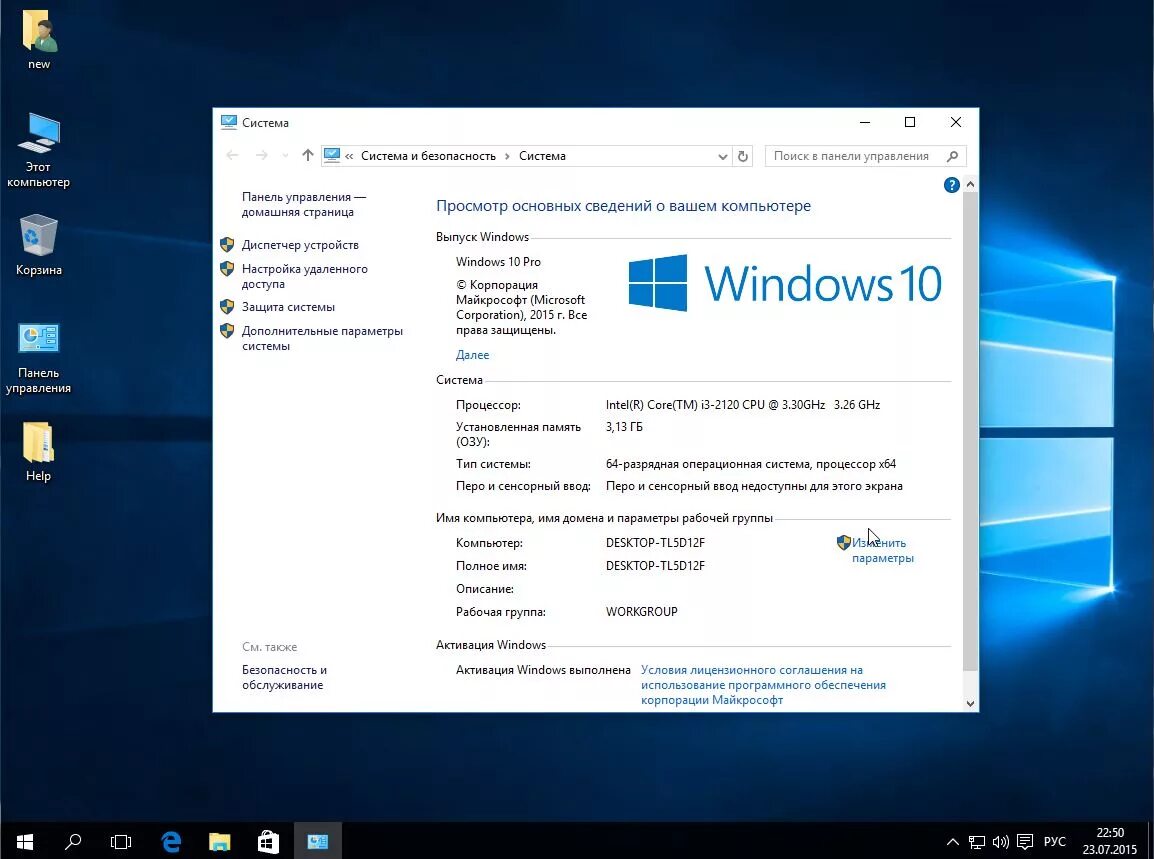Click scrollbar up arrow in Система window
The height and width of the screenshot is (859, 1154).
(x=970, y=184)
